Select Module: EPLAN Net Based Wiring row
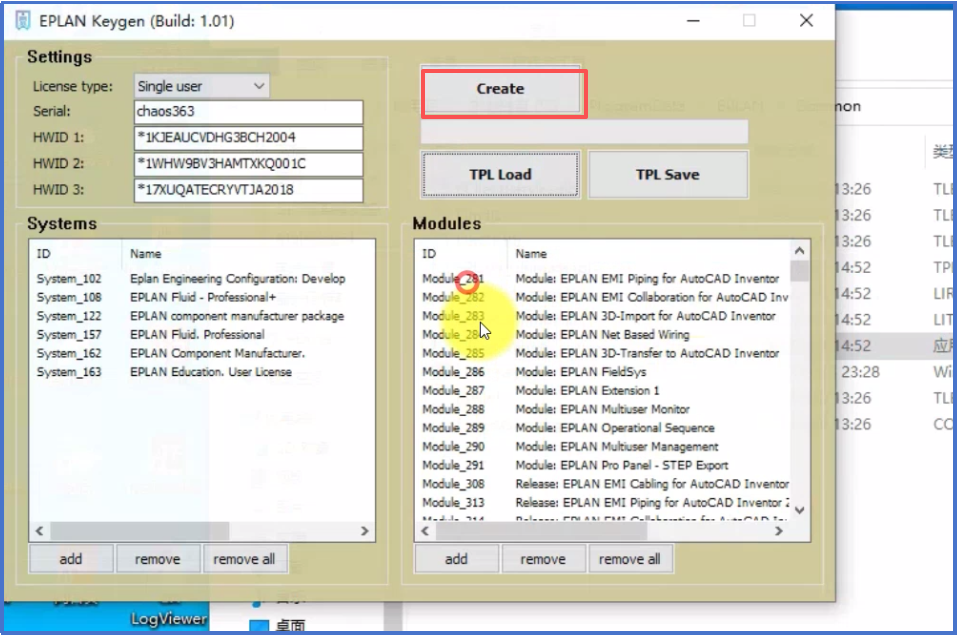Screen dimensions: 958x637 pos(603,335)
